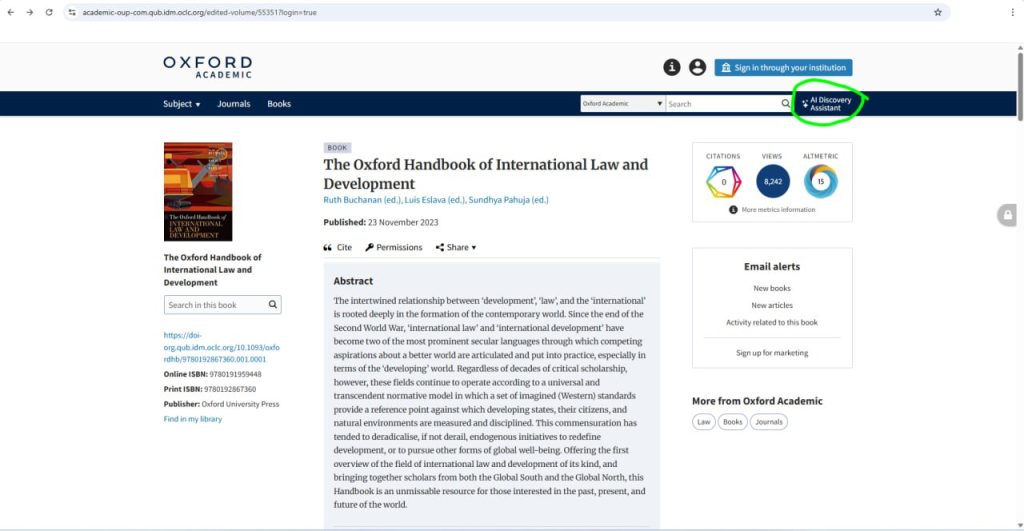Open the user account icon

coord(697,67)
